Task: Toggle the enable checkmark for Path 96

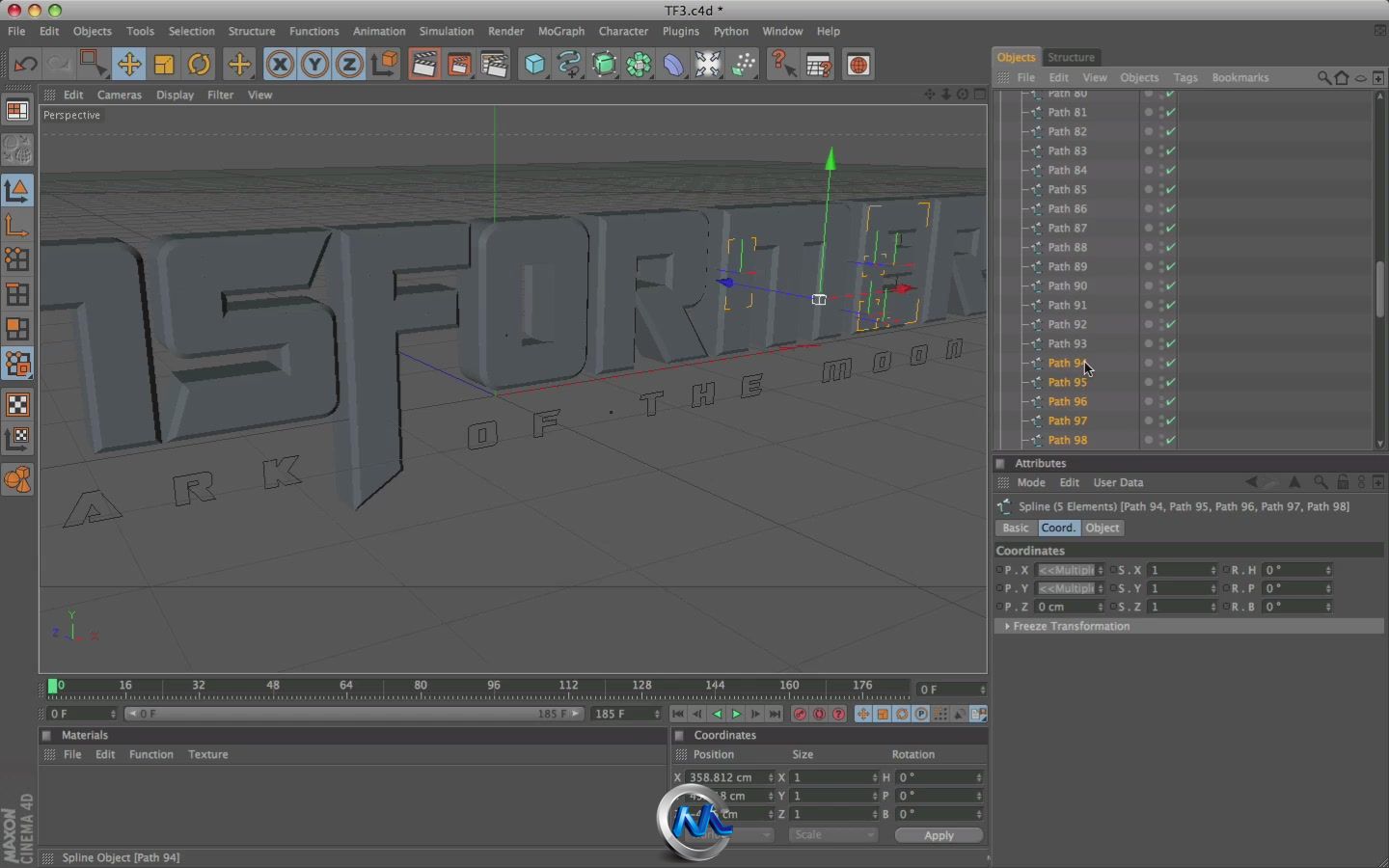Action: 1171,401
